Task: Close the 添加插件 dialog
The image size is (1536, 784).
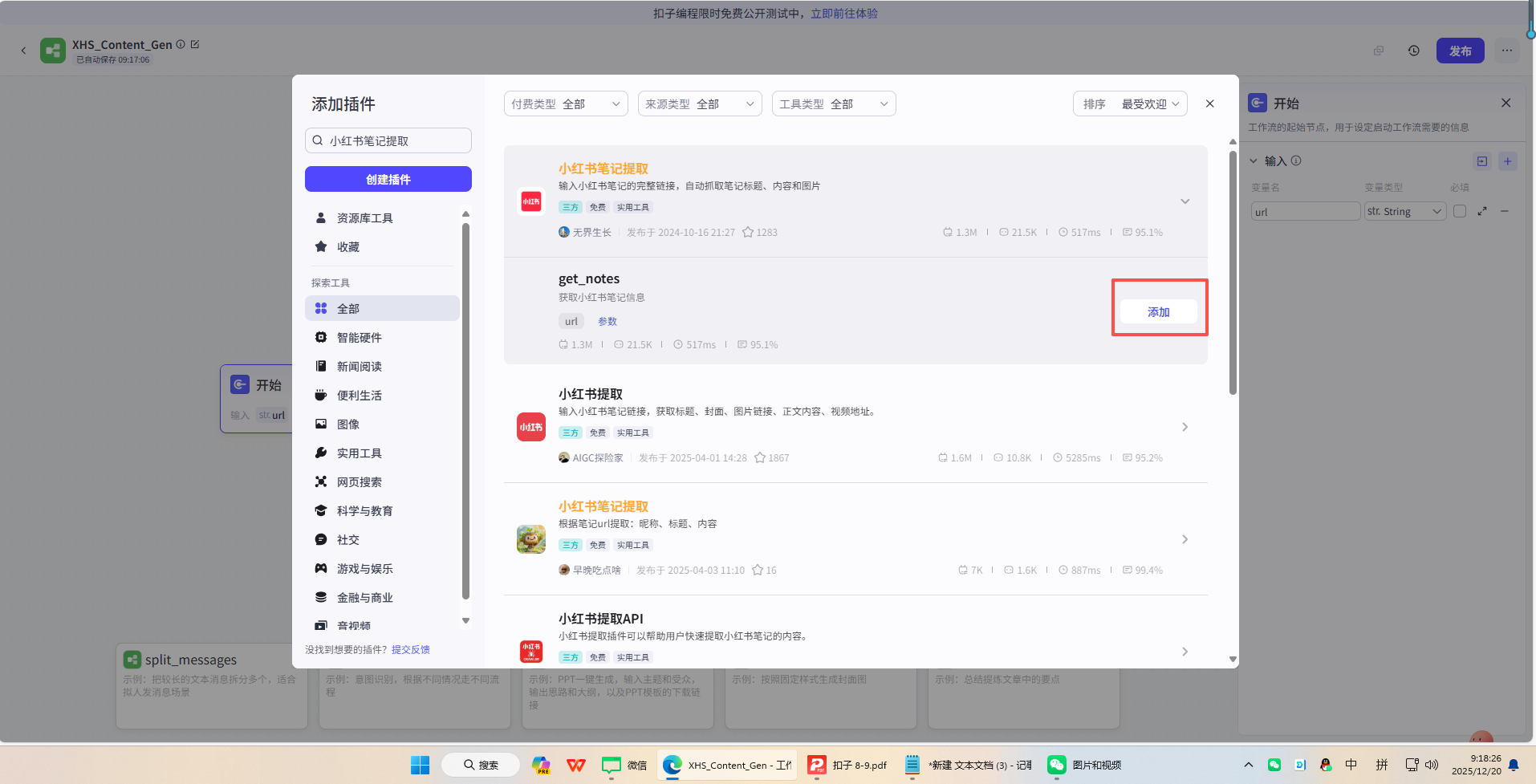Action: [1210, 104]
